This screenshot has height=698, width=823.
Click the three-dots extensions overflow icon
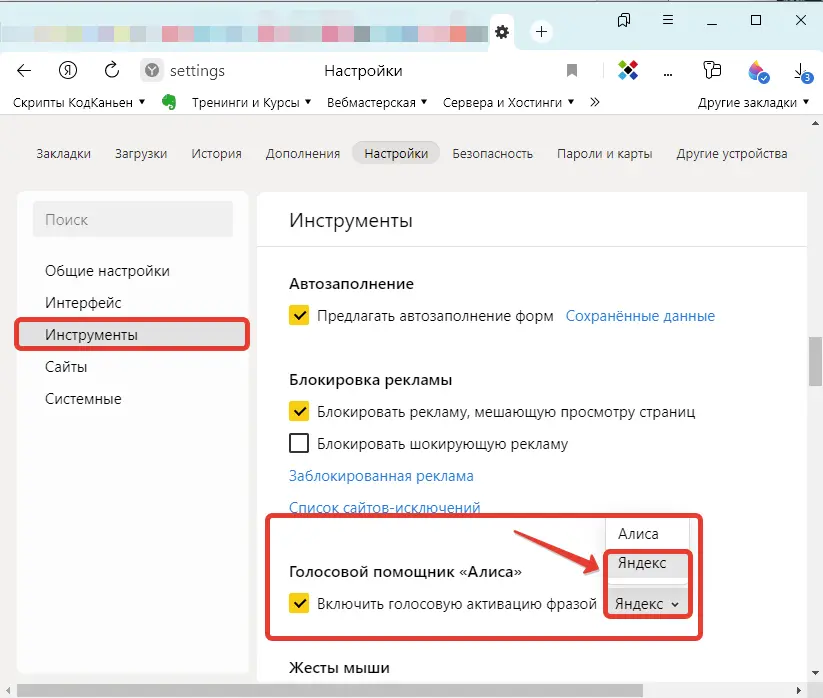pos(669,71)
